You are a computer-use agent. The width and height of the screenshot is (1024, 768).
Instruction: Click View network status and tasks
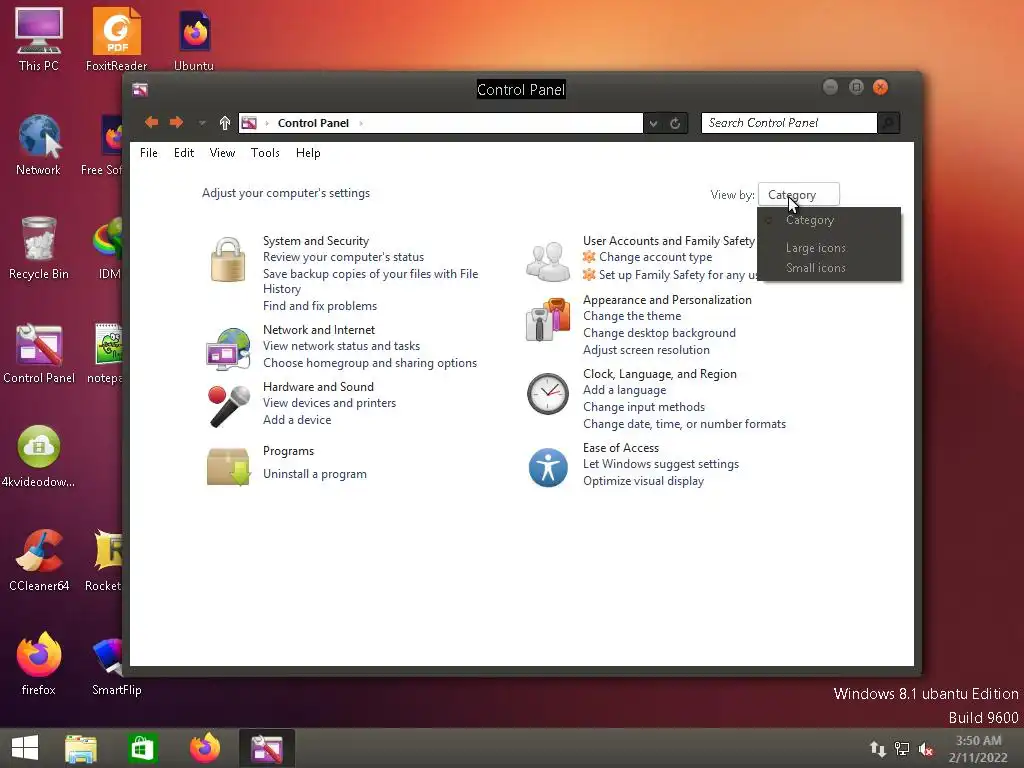pos(342,346)
